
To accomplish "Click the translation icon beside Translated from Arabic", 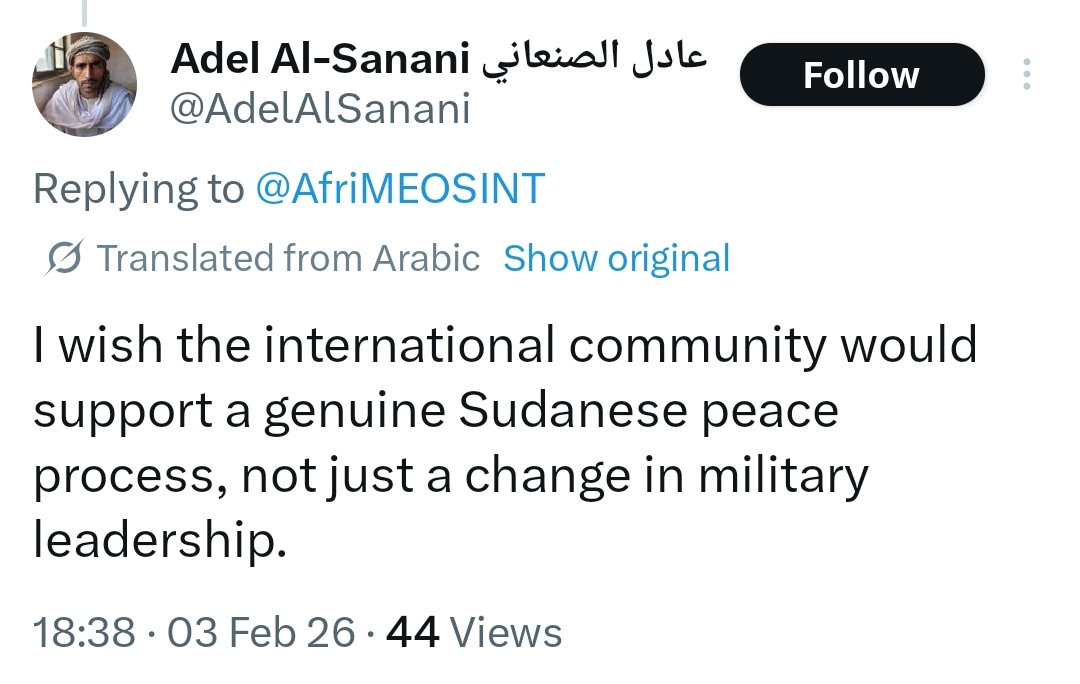I will point(65,259).
